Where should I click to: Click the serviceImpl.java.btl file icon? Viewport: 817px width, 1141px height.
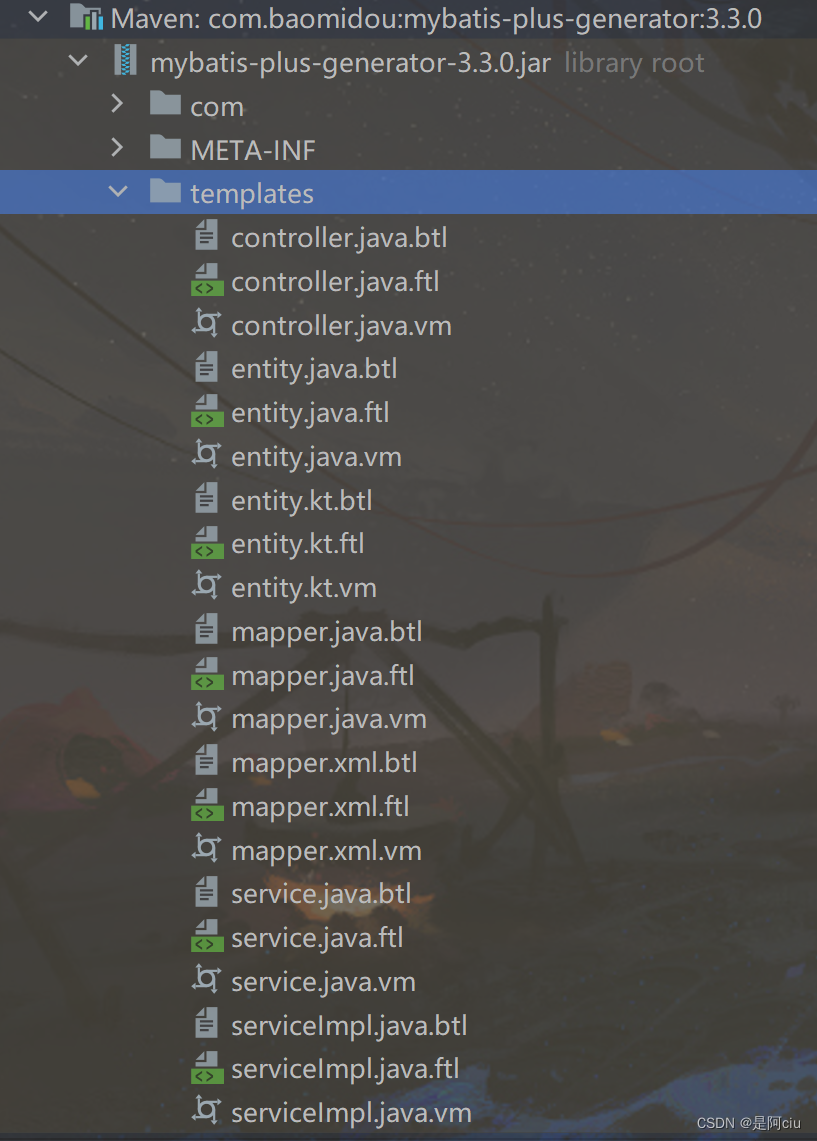coord(207,1023)
